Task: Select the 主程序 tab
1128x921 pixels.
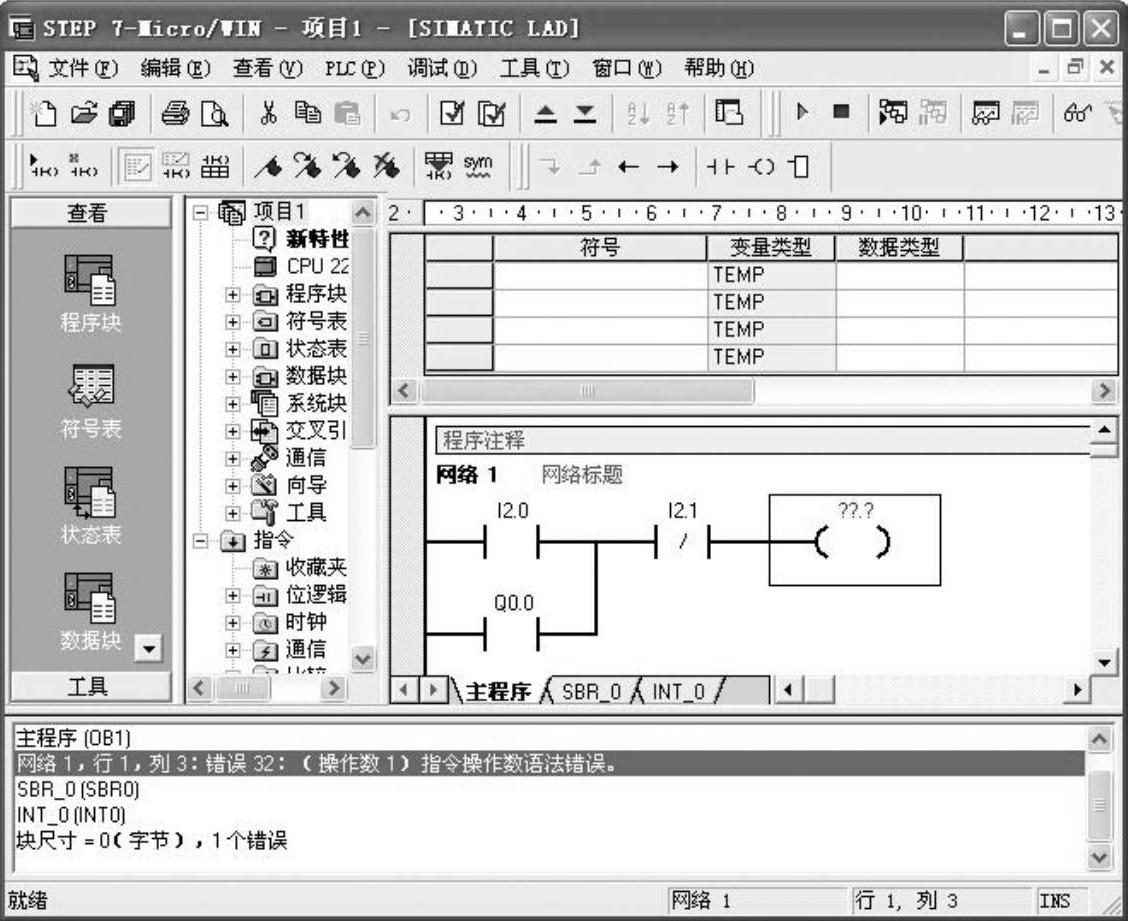Action: 498,691
